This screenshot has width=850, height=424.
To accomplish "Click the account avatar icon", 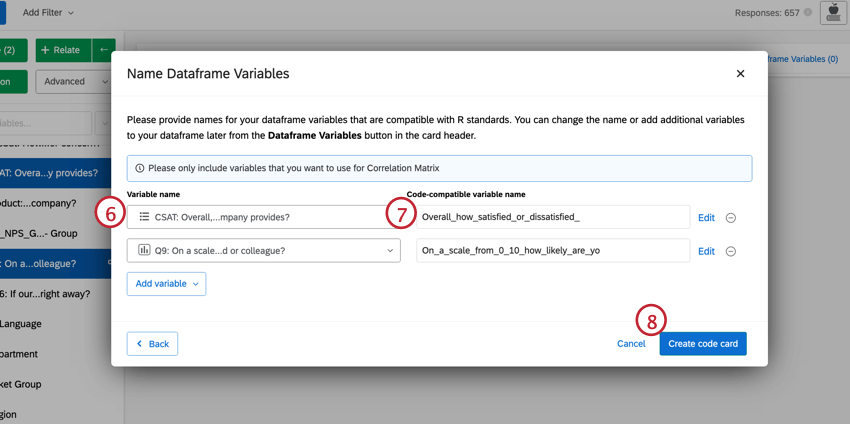I will point(832,13).
